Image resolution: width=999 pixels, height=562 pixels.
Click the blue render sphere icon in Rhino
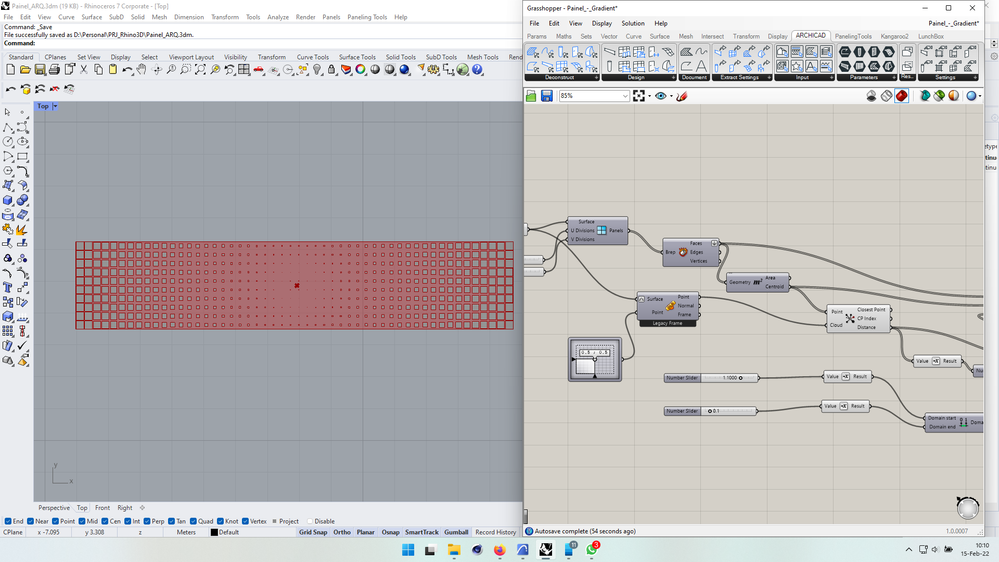coord(405,69)
